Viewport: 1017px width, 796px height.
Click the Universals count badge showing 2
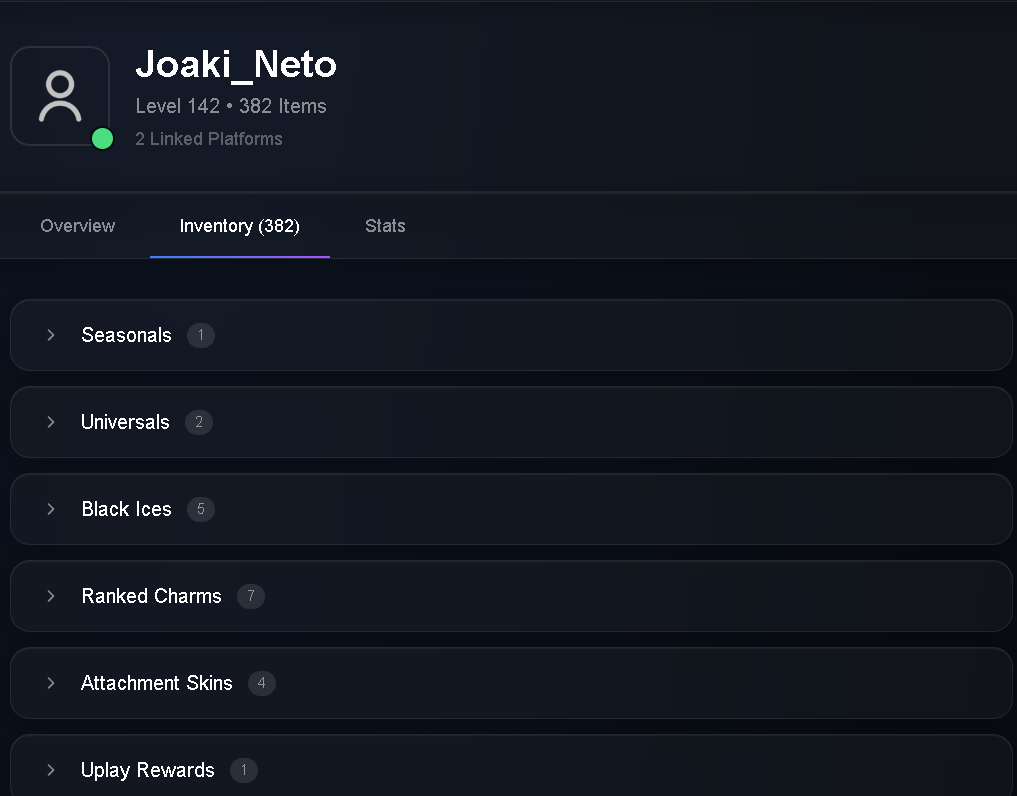click(199, 422)
